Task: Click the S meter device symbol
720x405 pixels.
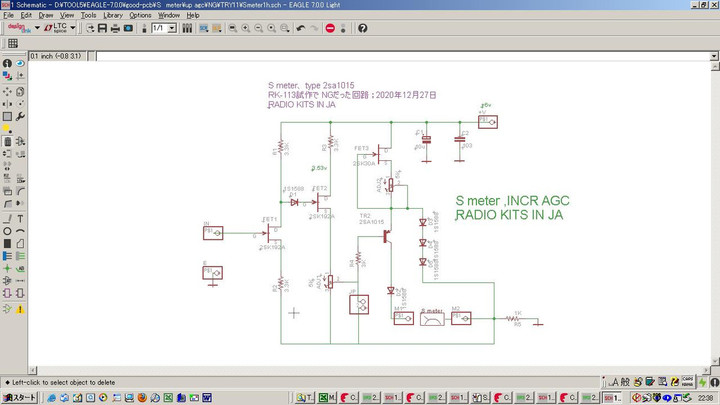Action: click(x=432, y=318)
